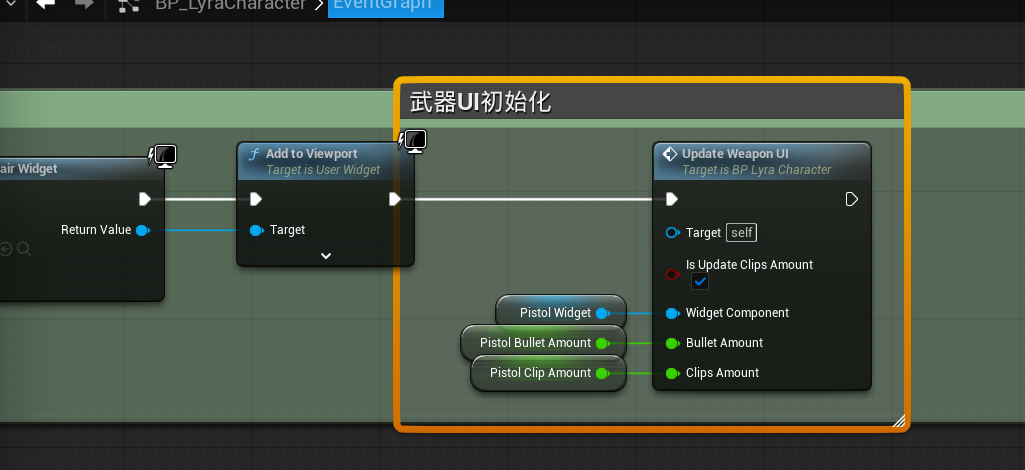Viewport: 1025px width, 470px height.
Task: Click the Pistol Widget variable node
Action: [561, 313]
